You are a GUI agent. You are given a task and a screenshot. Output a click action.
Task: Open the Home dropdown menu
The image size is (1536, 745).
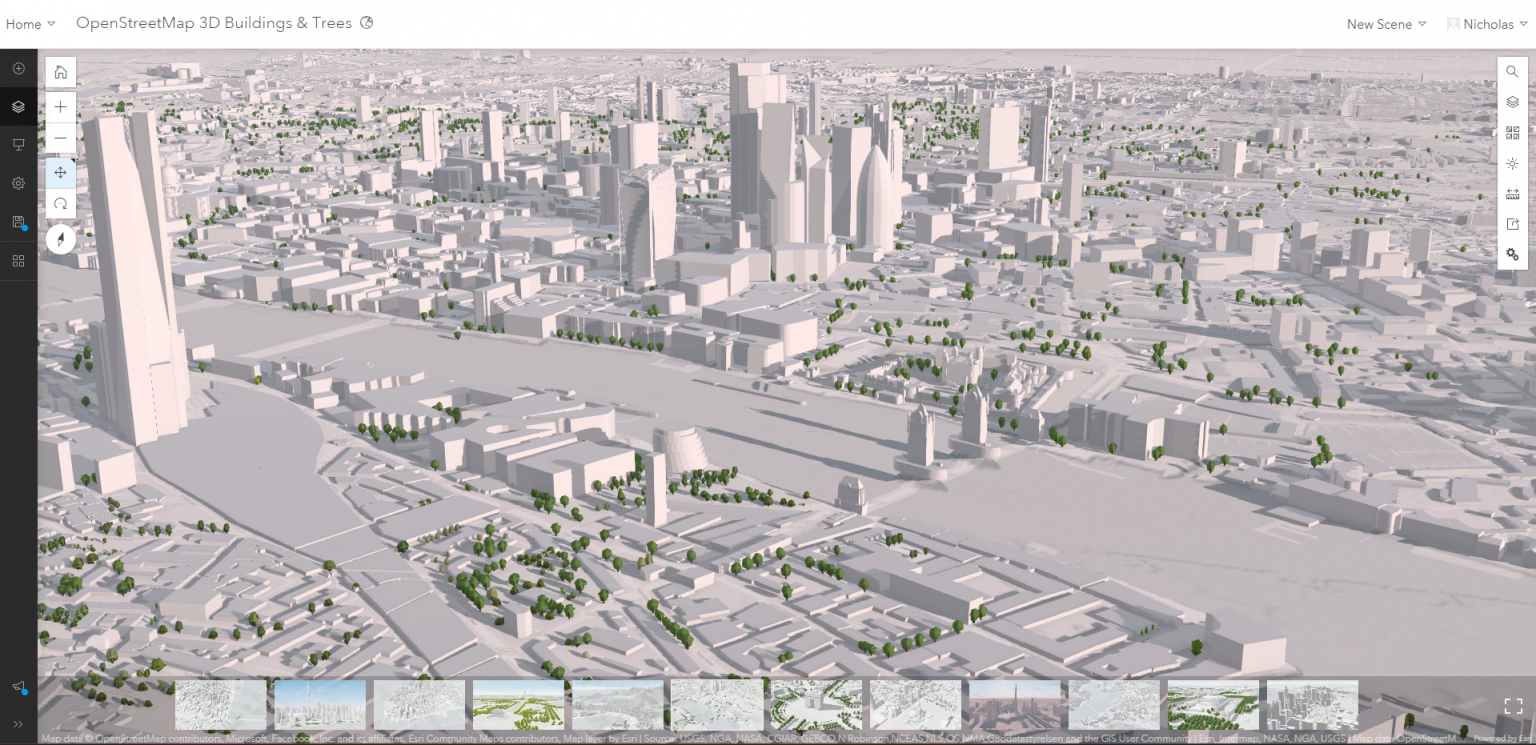(30, 24)
